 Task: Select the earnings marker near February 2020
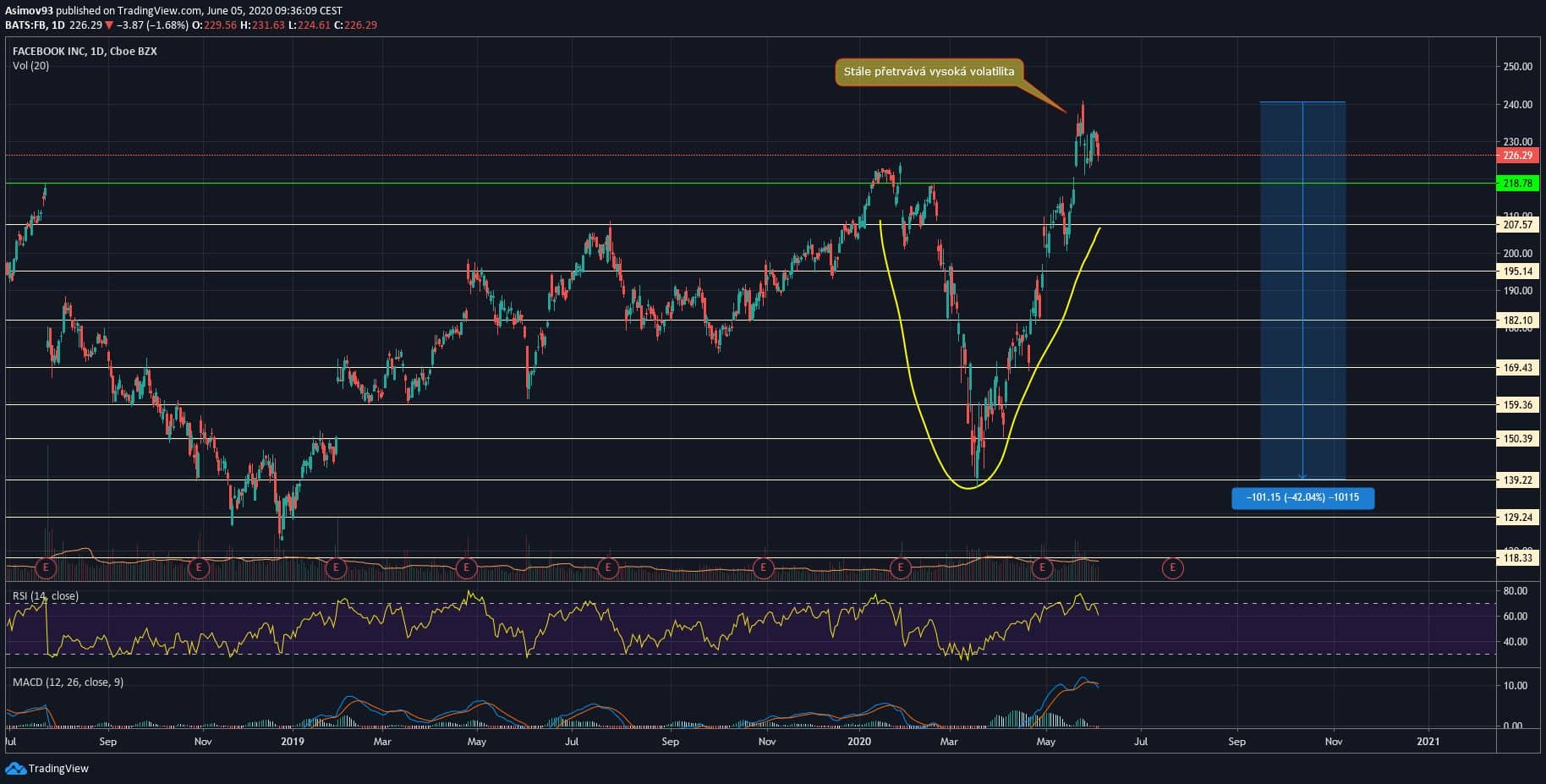901,567
